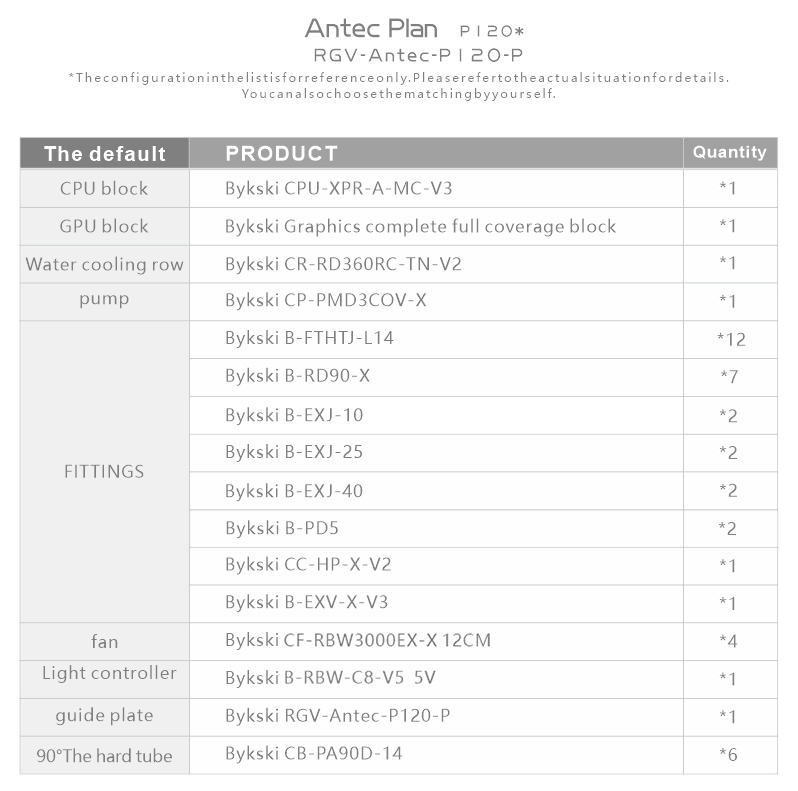Click the Antec Plan title text

[371, 29]
